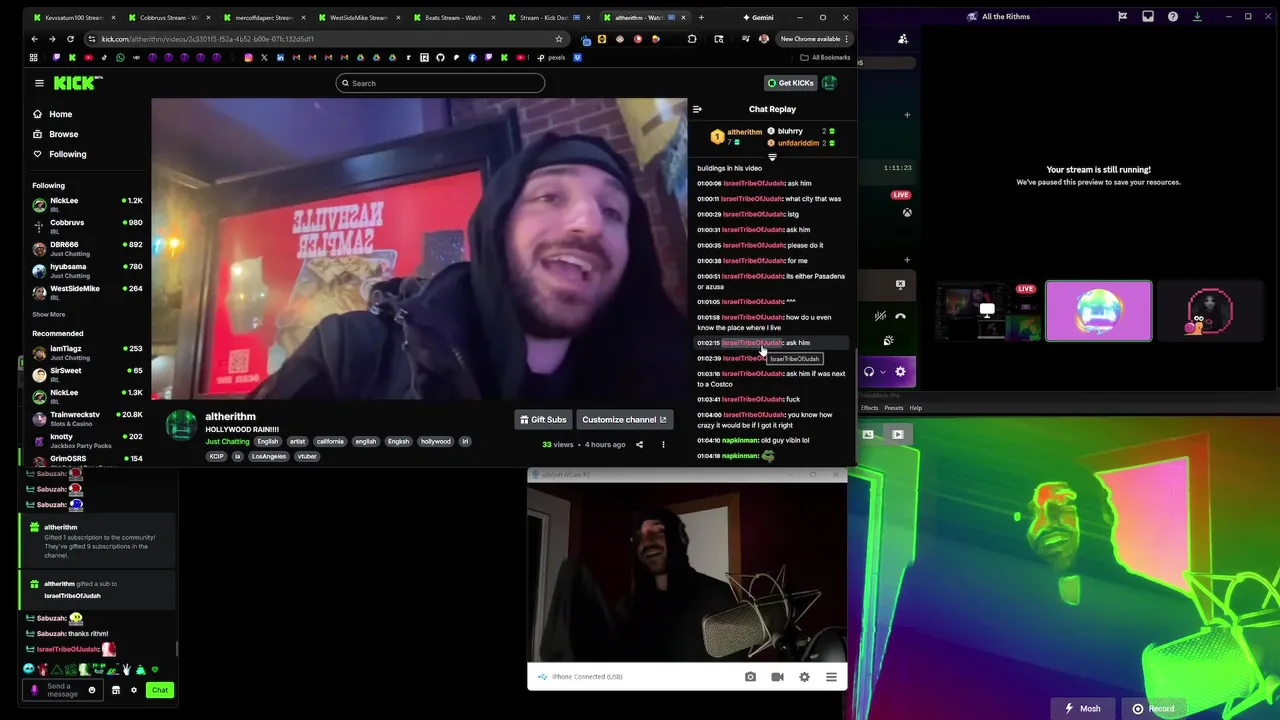Open All Bookmarks folder
Viewport: 1280px width, 720px height.
click(x=826, y=58)
